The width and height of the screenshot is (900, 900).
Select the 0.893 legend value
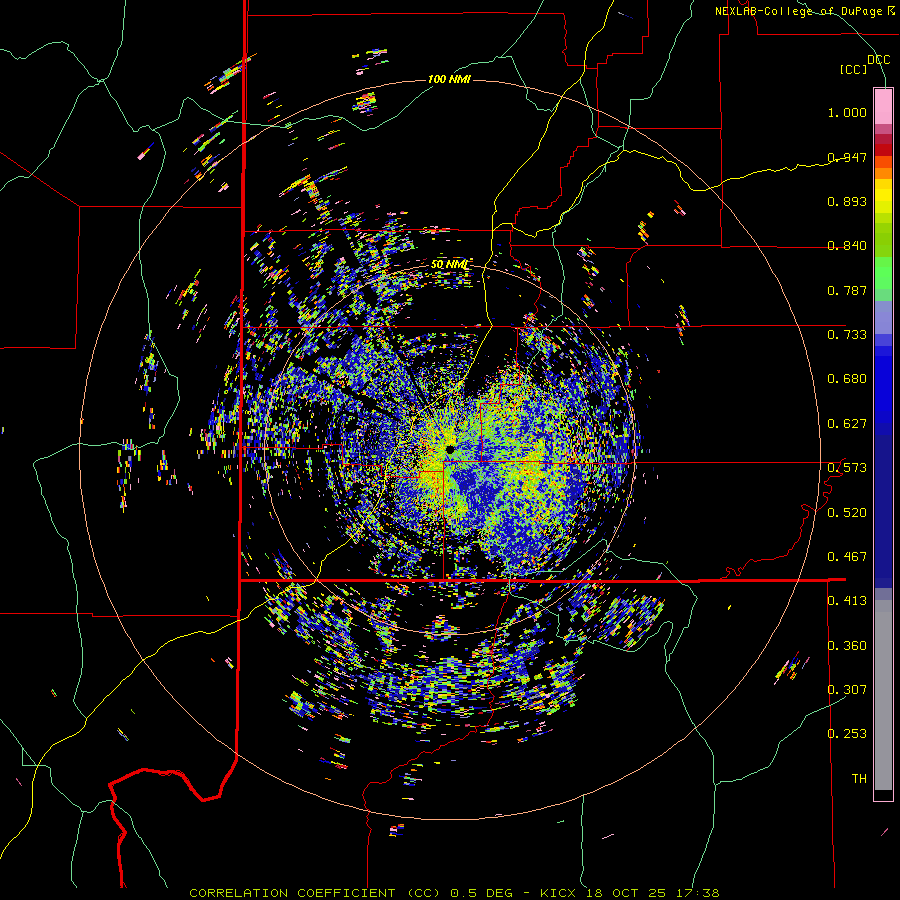point(847,201)
